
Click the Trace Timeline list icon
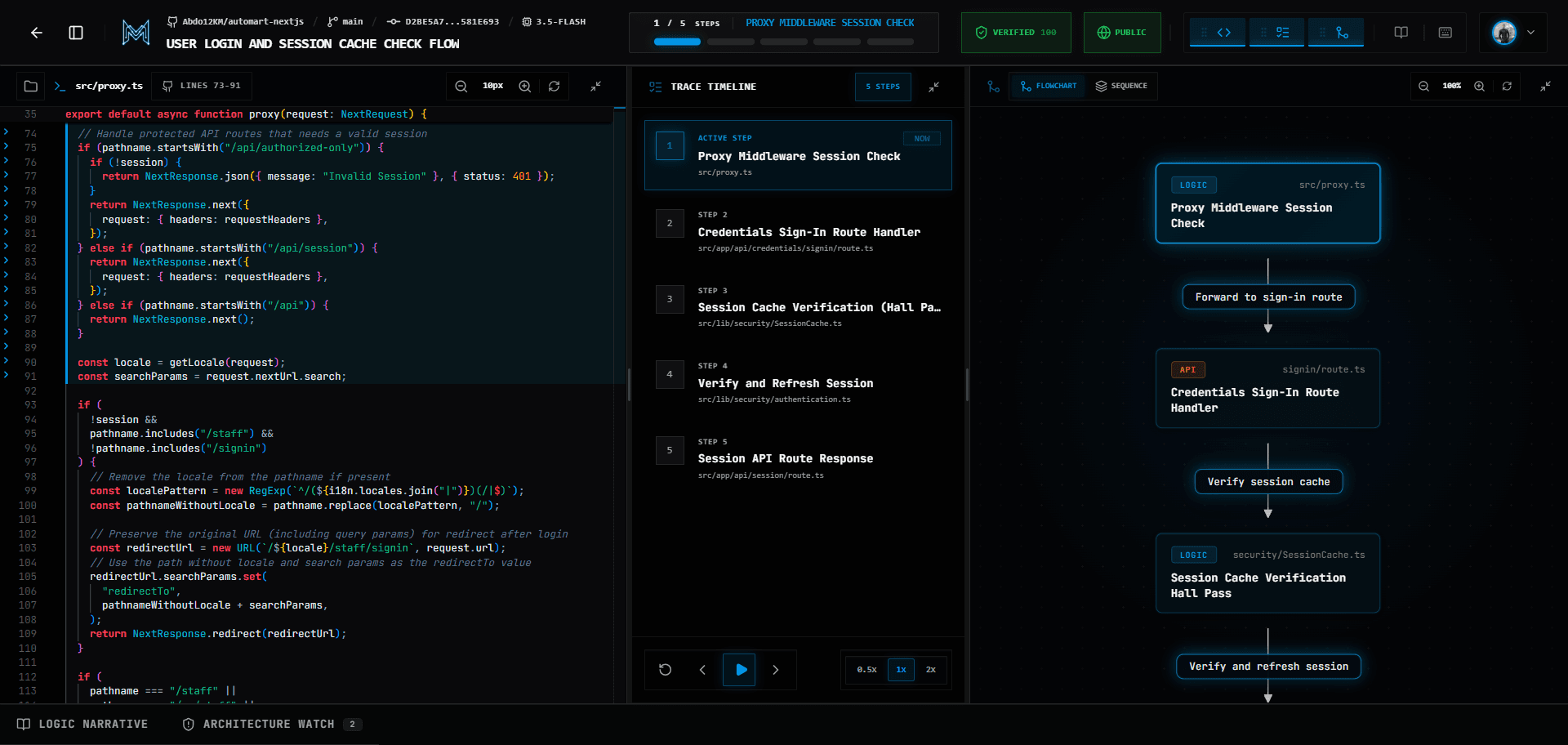(656, 87)
